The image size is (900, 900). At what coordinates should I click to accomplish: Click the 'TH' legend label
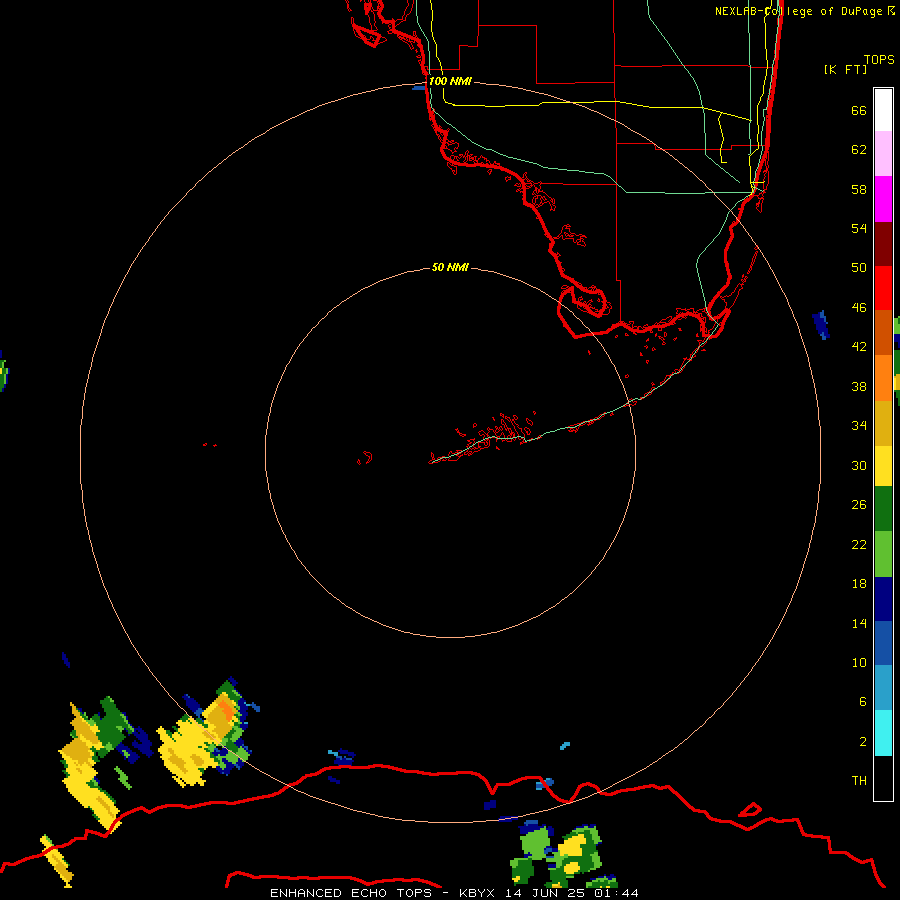click(x=859, y=780)
